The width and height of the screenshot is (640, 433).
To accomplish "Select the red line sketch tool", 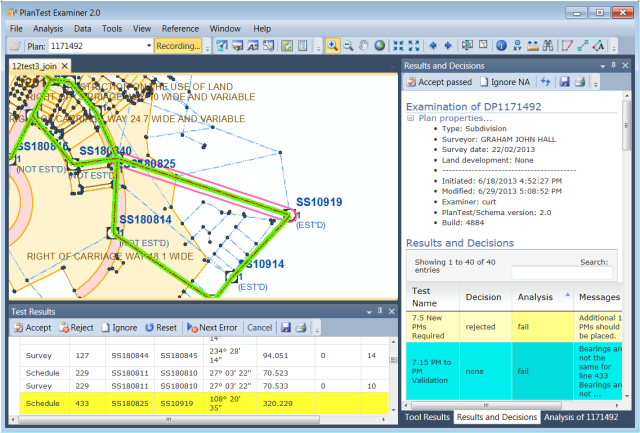I will pos(567,46).
